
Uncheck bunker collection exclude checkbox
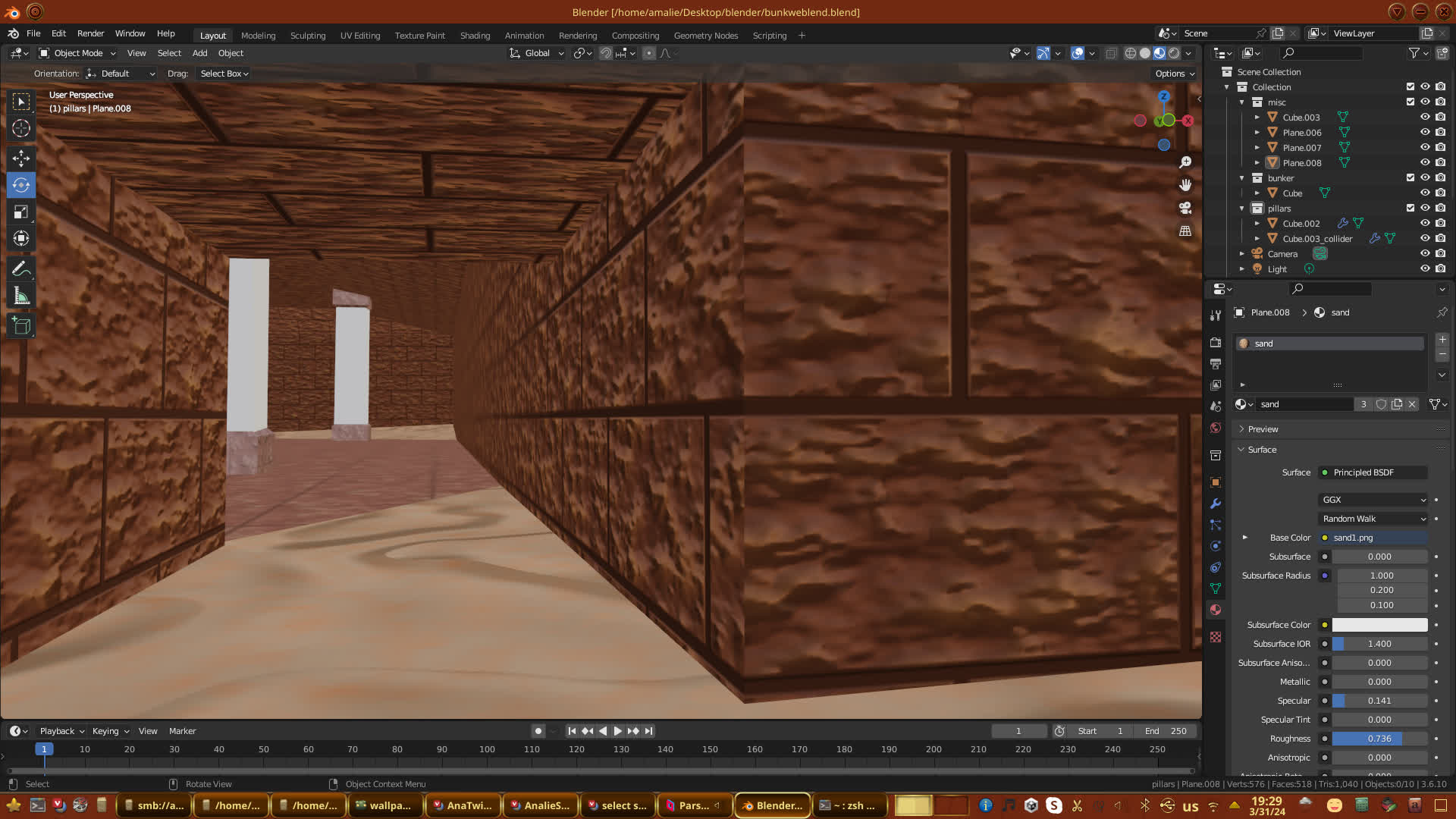(x=1410, y=178)
